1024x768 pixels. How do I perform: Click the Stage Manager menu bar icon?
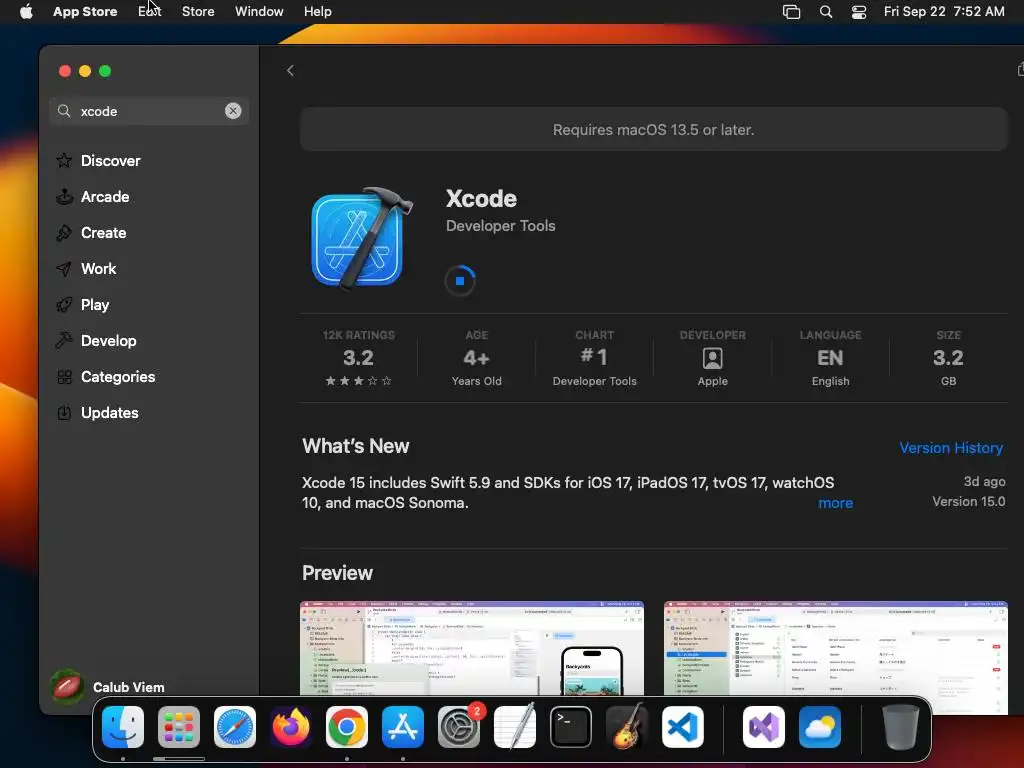coord(792,12)
